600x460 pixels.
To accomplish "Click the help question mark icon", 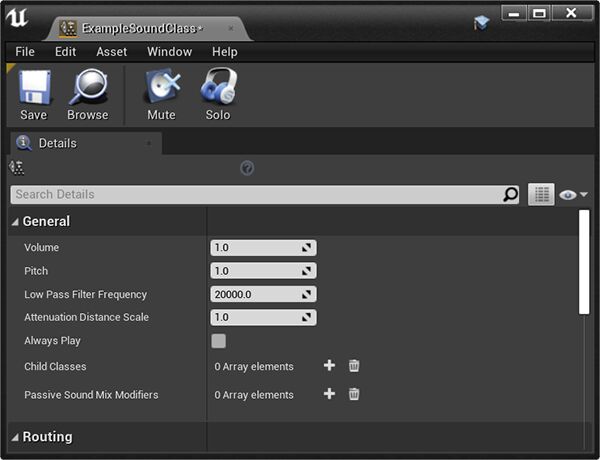I will click(x=247, y=168).
